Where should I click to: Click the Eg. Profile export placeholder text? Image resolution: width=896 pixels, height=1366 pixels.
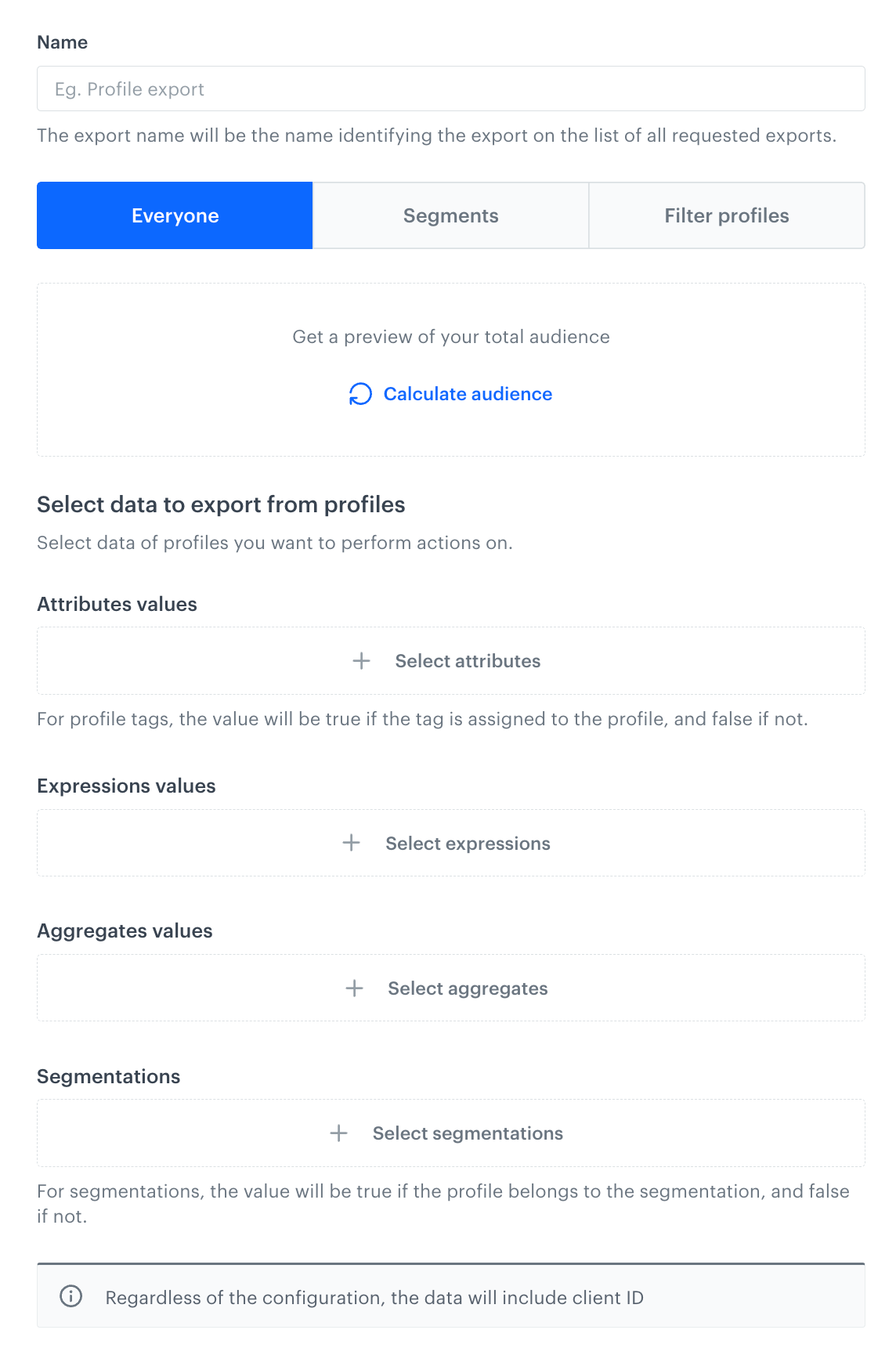coord(128,89)
